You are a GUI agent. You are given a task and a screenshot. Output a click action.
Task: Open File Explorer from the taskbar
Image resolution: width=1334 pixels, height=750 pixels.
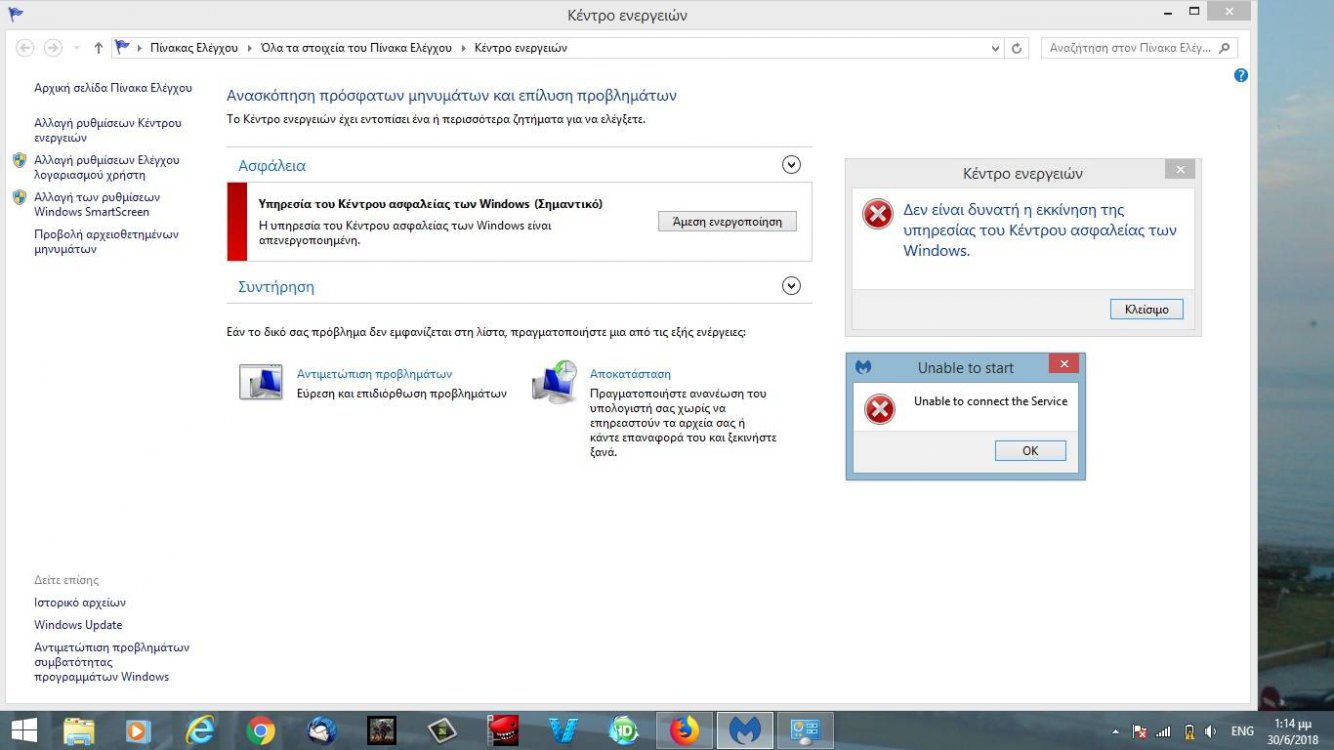[79, 731]
